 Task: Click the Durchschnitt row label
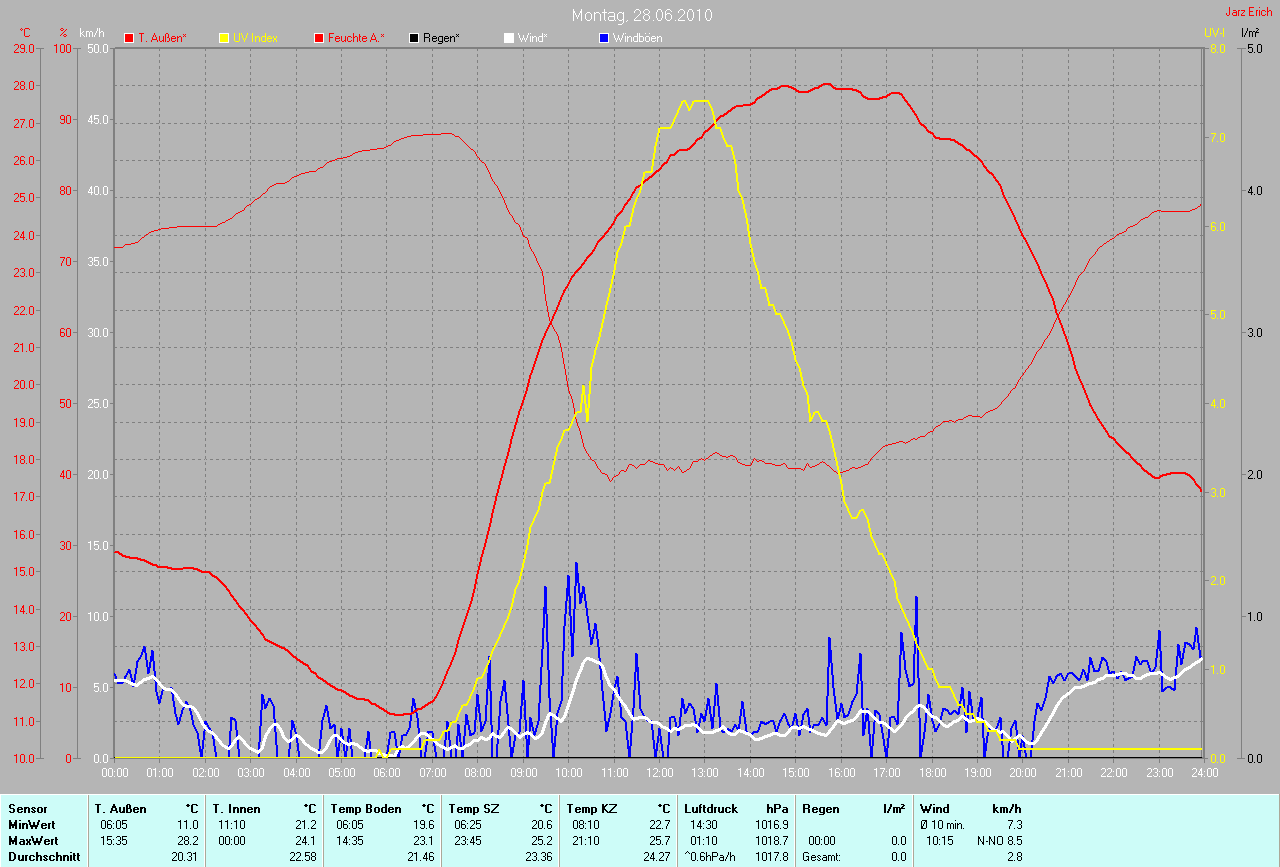coord(43,857)
